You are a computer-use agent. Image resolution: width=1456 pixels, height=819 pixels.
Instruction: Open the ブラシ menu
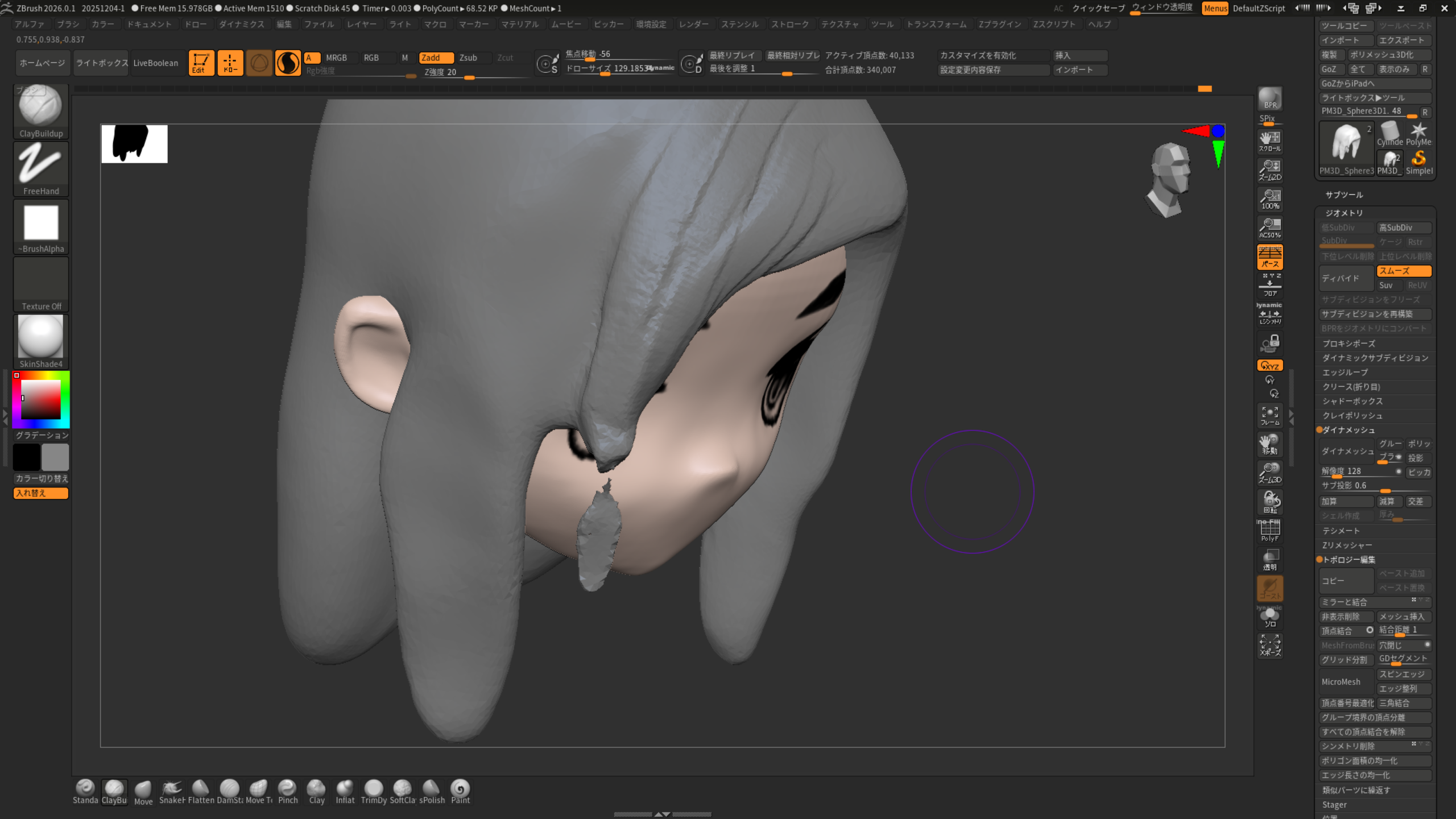click(68, 24)
